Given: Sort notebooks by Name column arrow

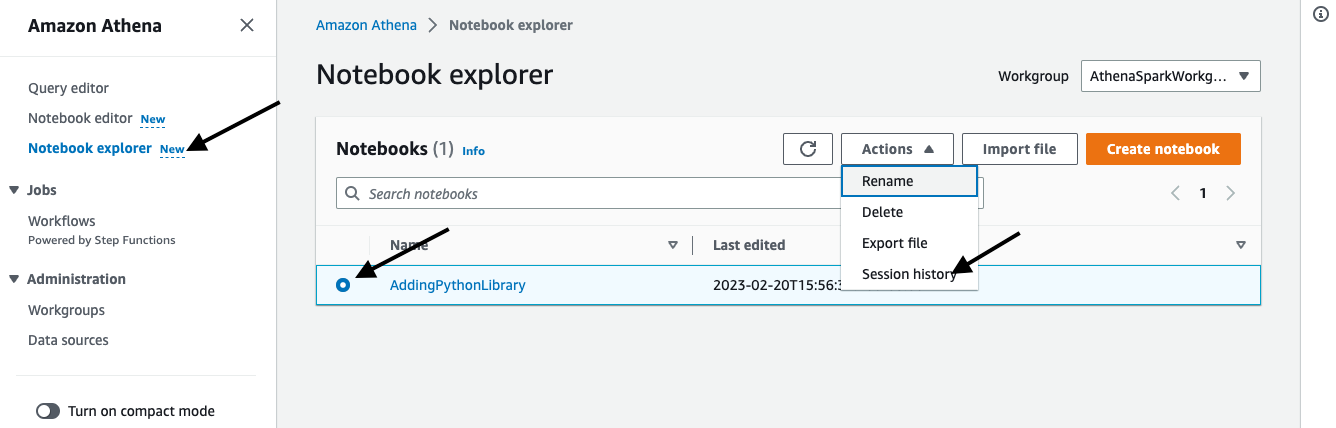Looking at the screenshot, I should pyautogui.click(x=673, y=245).
